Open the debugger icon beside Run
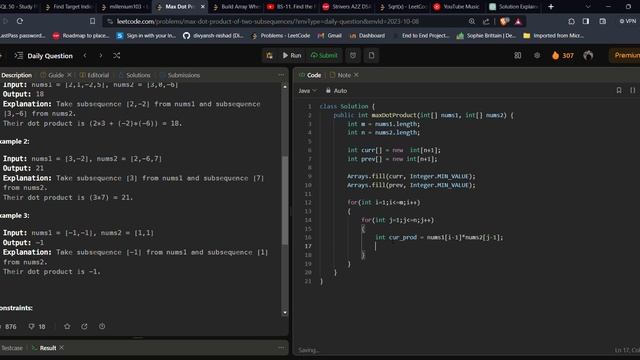The image size is (640, 360). click(x=269, y=56)
